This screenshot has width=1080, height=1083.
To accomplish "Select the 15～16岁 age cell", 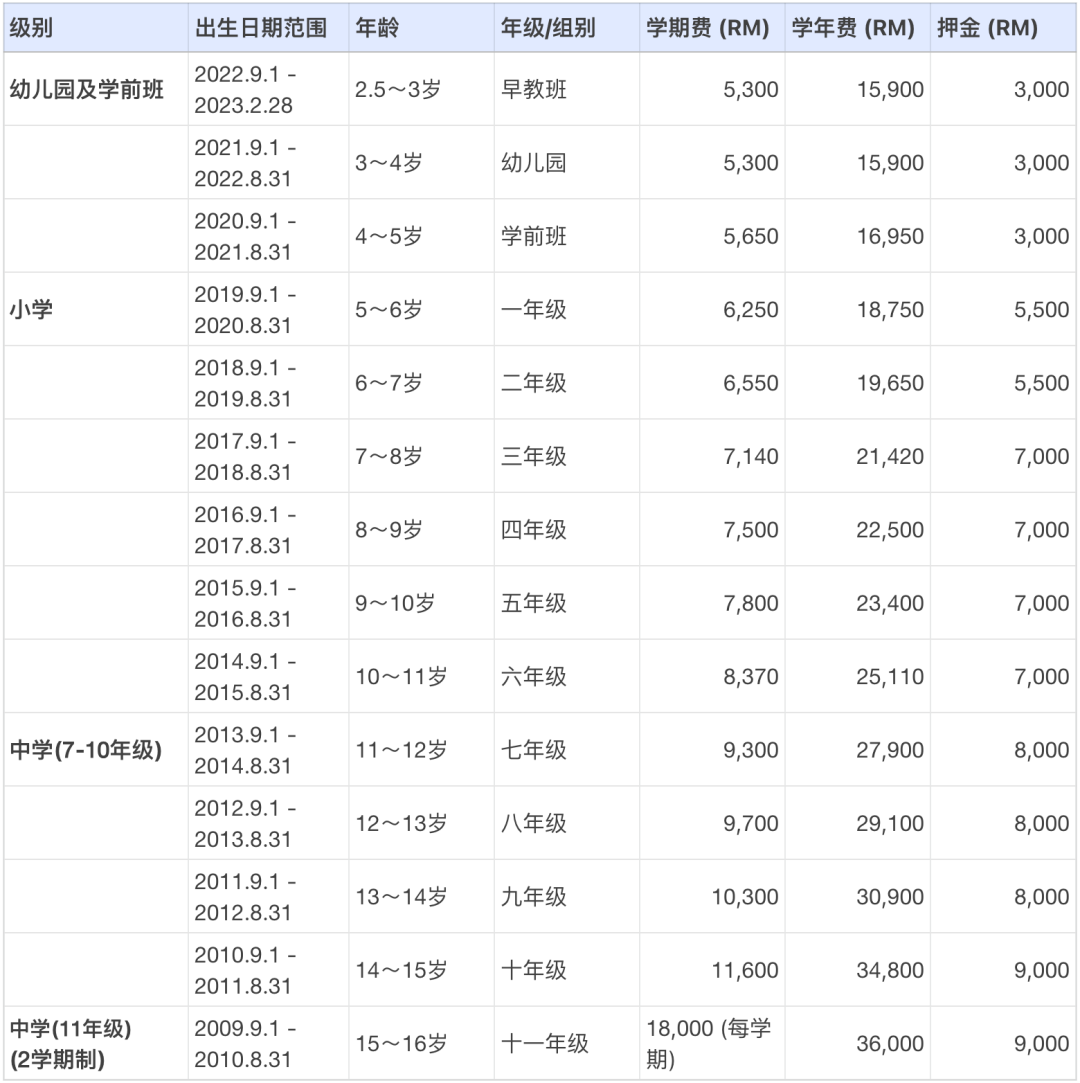I will 421,1044.
